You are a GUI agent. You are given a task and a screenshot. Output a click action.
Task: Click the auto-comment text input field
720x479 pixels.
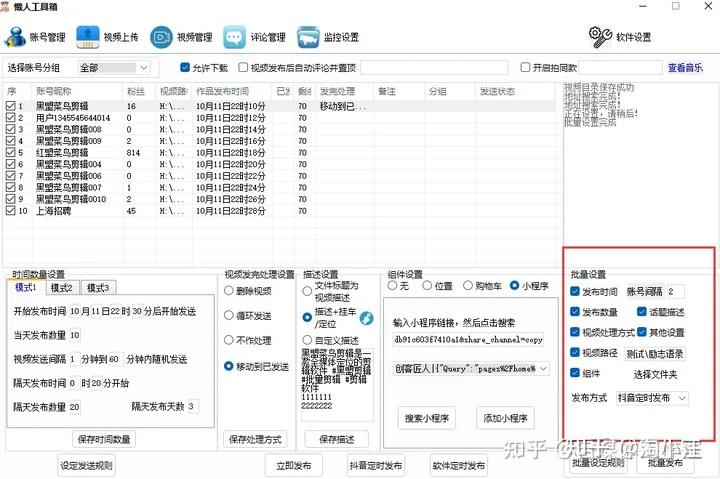click(x=434, y=68)
